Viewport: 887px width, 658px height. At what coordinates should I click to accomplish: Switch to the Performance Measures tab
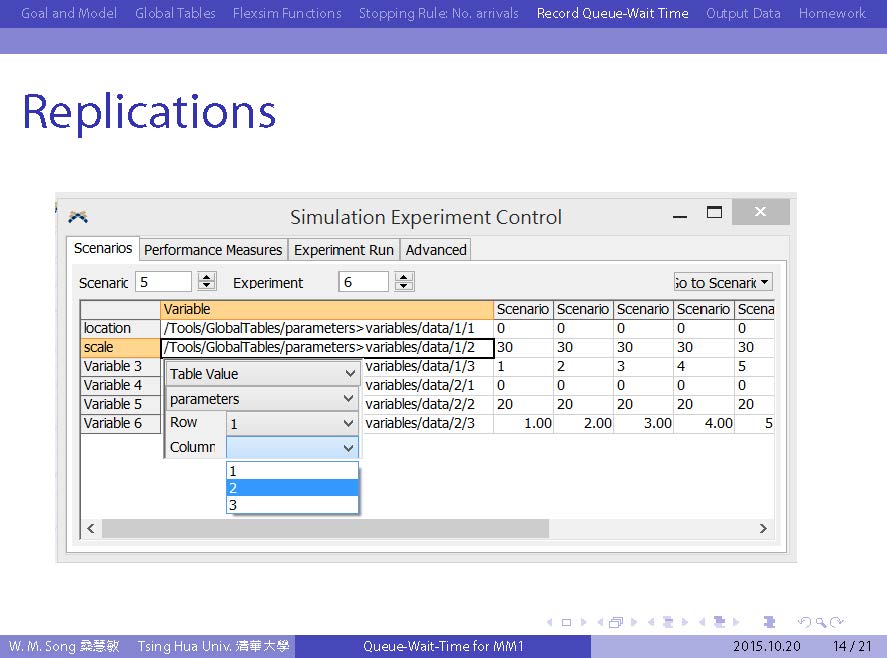213,250
